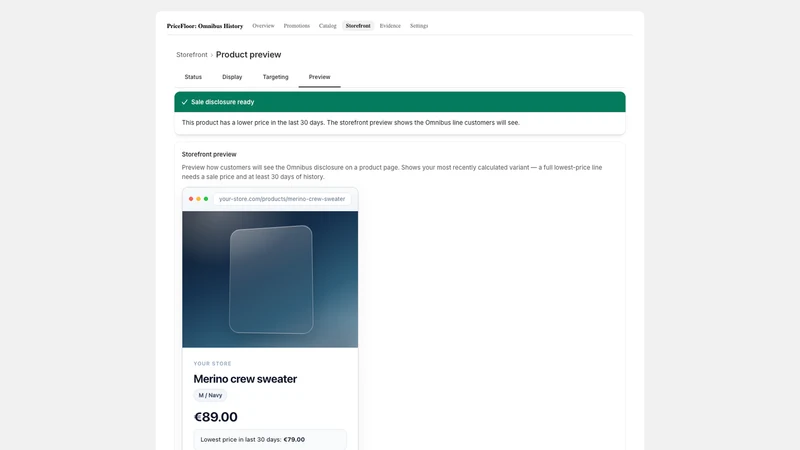The image size is (800, 450).
Task: Switch to the Targeting tab
Action: pyautogui.click(x=276, y=77)
